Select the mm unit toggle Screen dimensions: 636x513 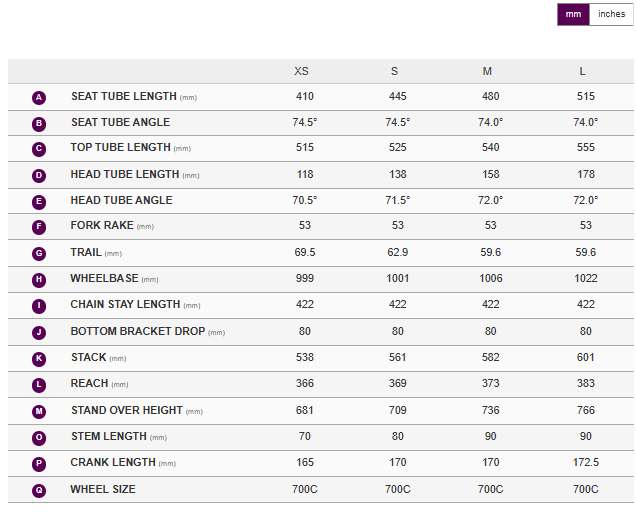point(573,14)
